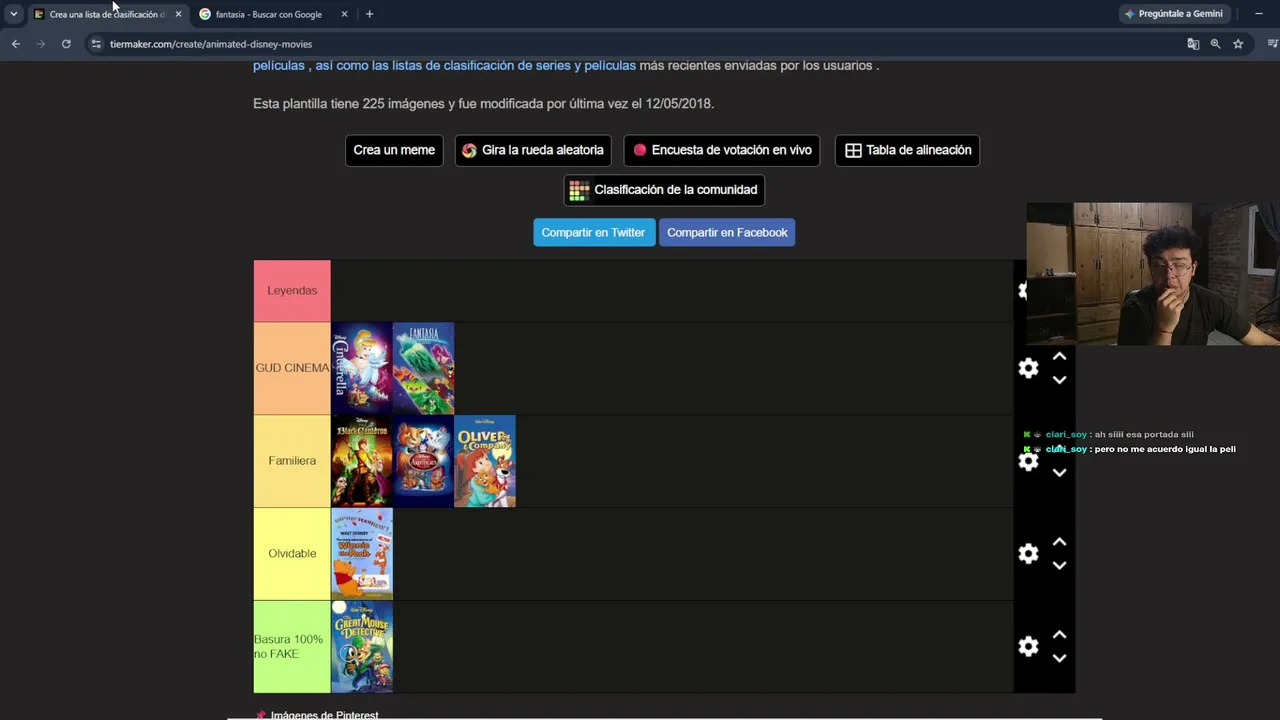Click the 'GUD CINEMA' tier label
The width and height of the screenshot is (1280, 720).
coord(292,368)
